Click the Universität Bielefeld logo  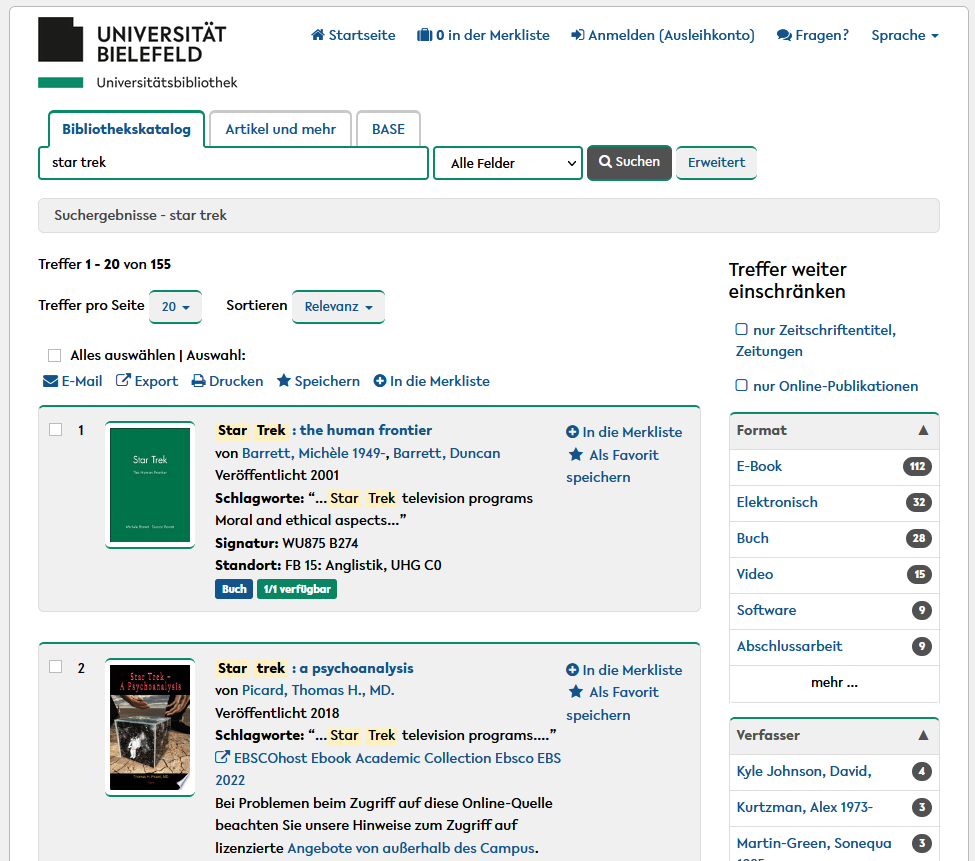pyautogui.click(x=137, y=53)
